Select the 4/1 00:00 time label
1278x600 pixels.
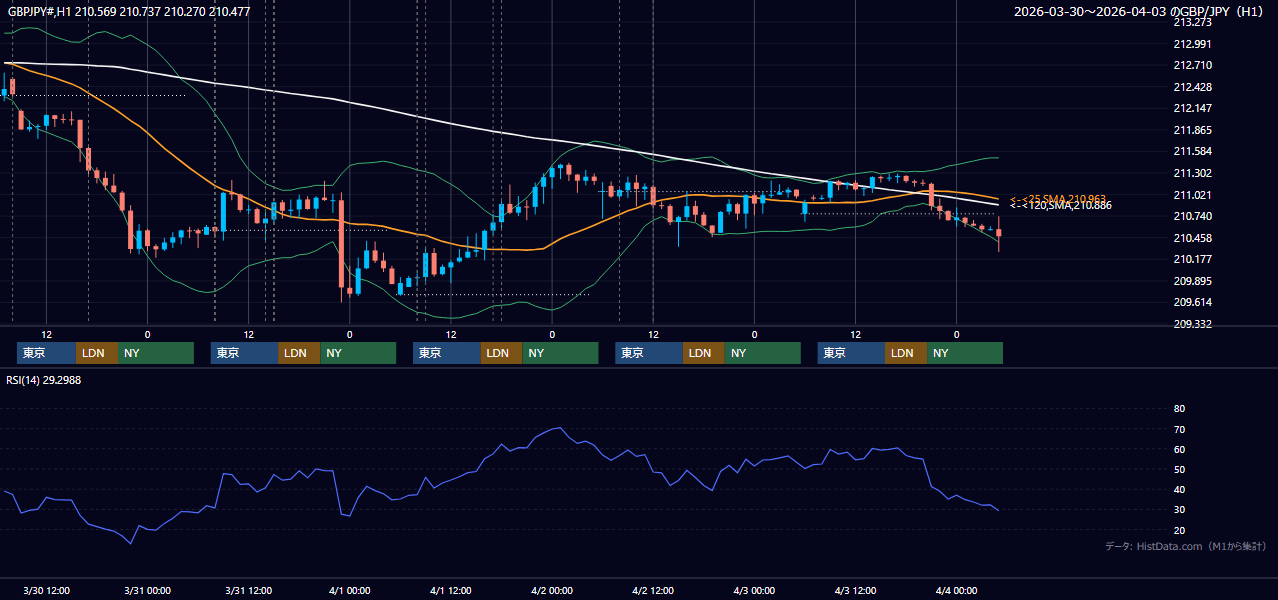point(349,590)
